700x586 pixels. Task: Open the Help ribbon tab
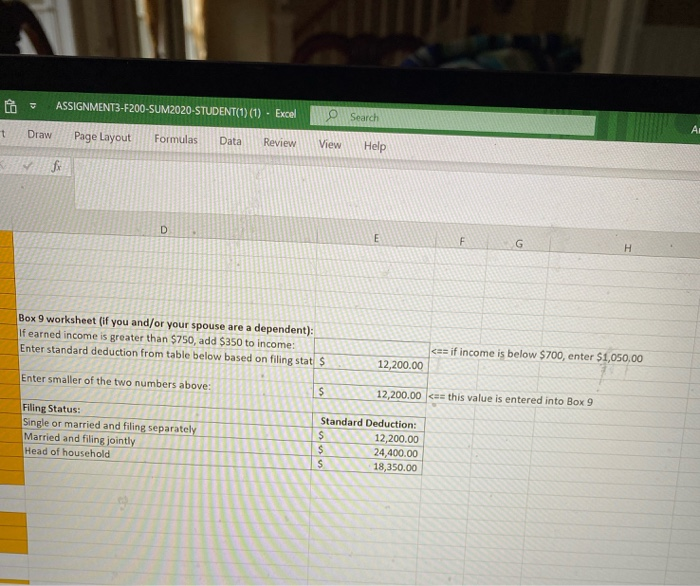point(375,146)
